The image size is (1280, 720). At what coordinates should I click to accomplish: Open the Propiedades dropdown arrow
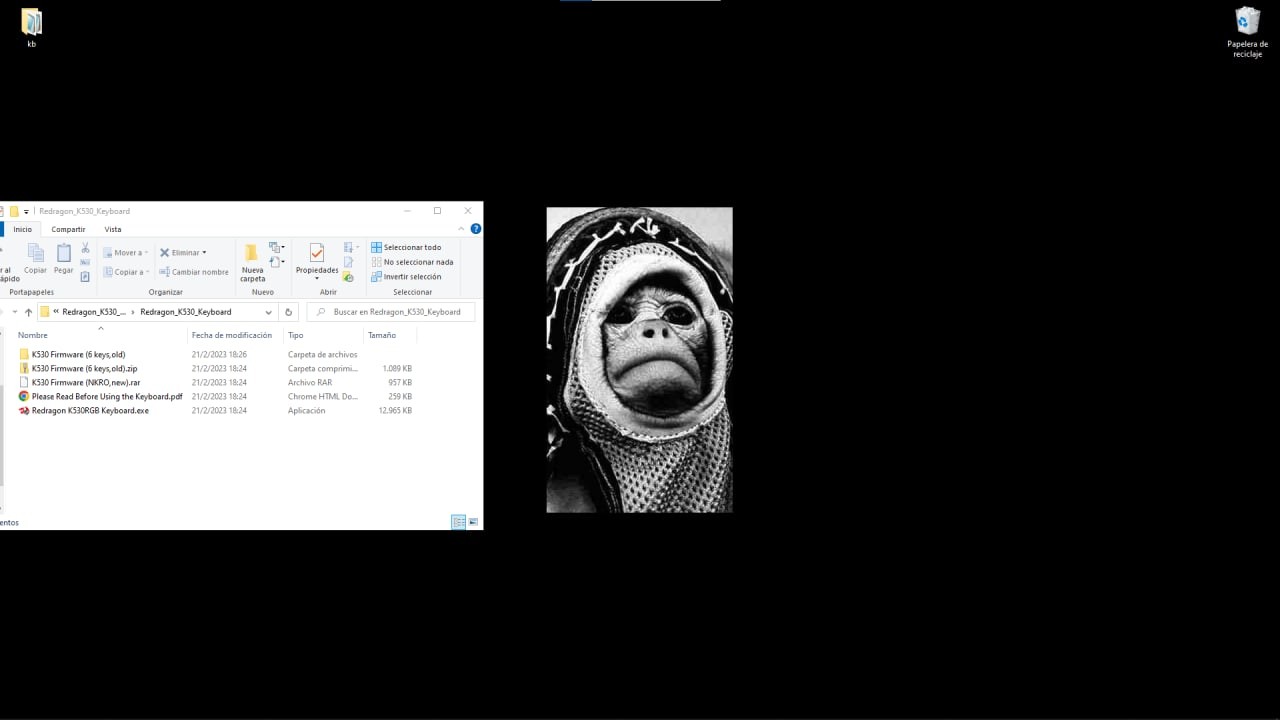(317, 279)
